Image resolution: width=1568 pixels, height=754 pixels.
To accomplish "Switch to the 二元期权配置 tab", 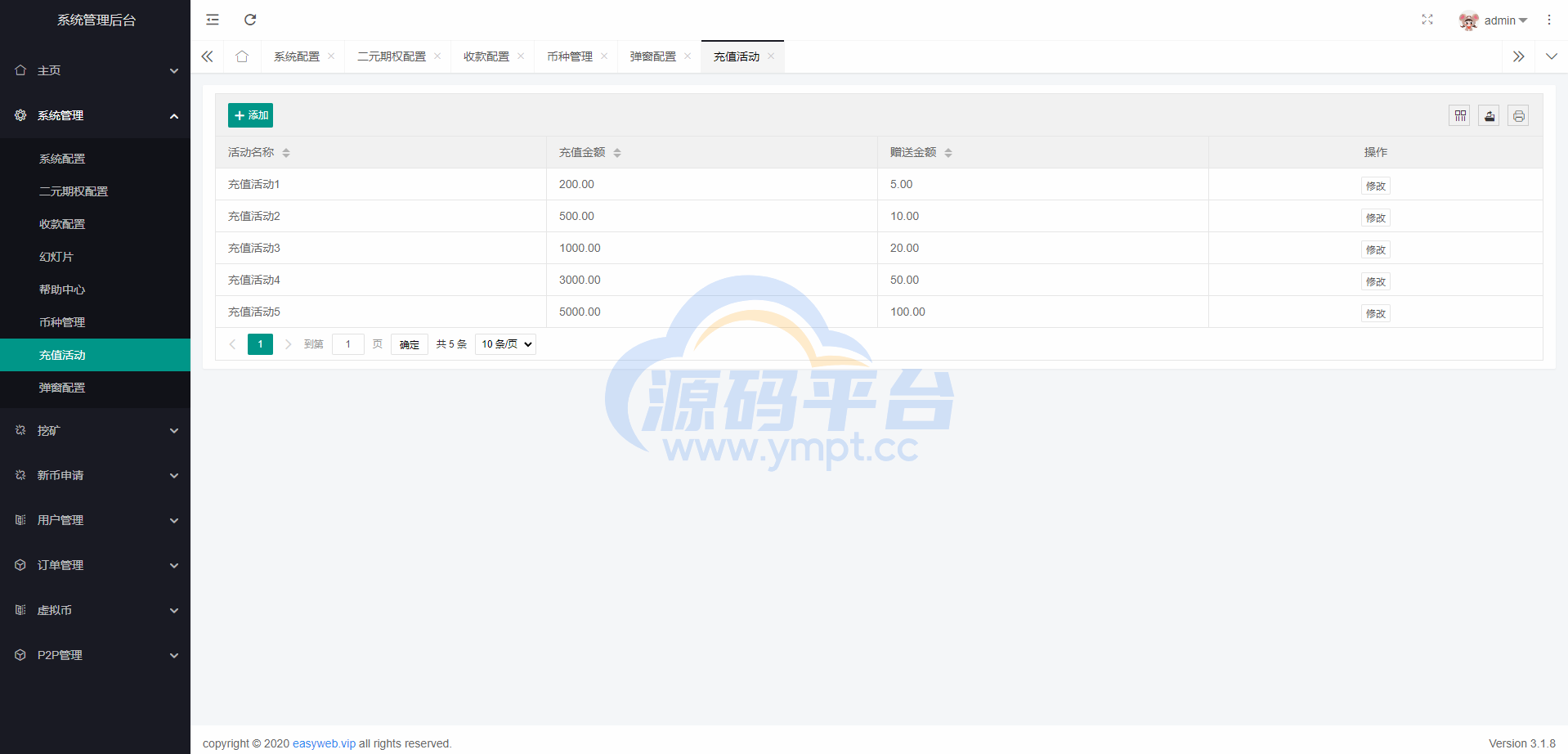I will (392, 56).
